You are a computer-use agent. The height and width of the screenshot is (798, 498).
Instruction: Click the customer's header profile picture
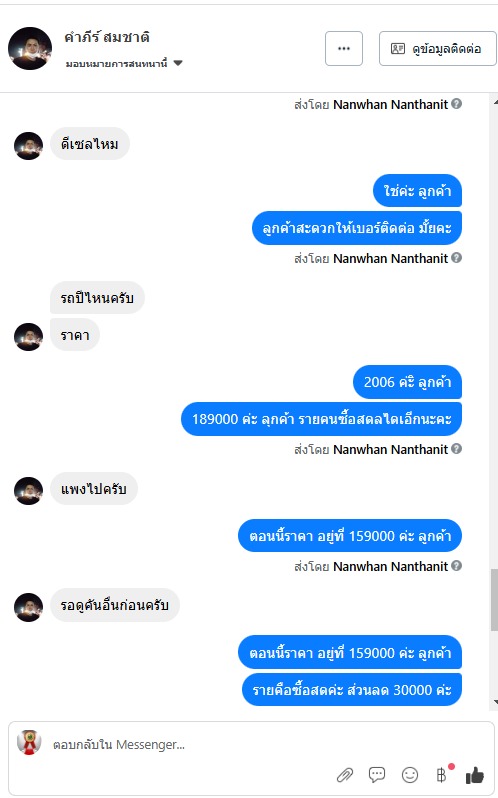[x=30, y=48]
